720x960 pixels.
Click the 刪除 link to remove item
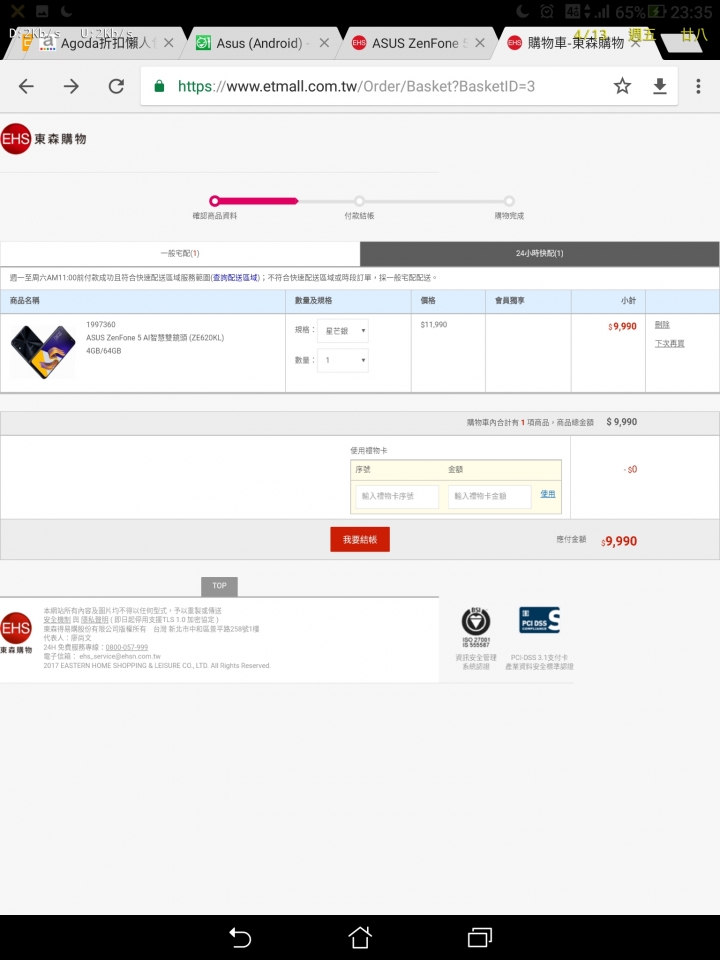662,324
